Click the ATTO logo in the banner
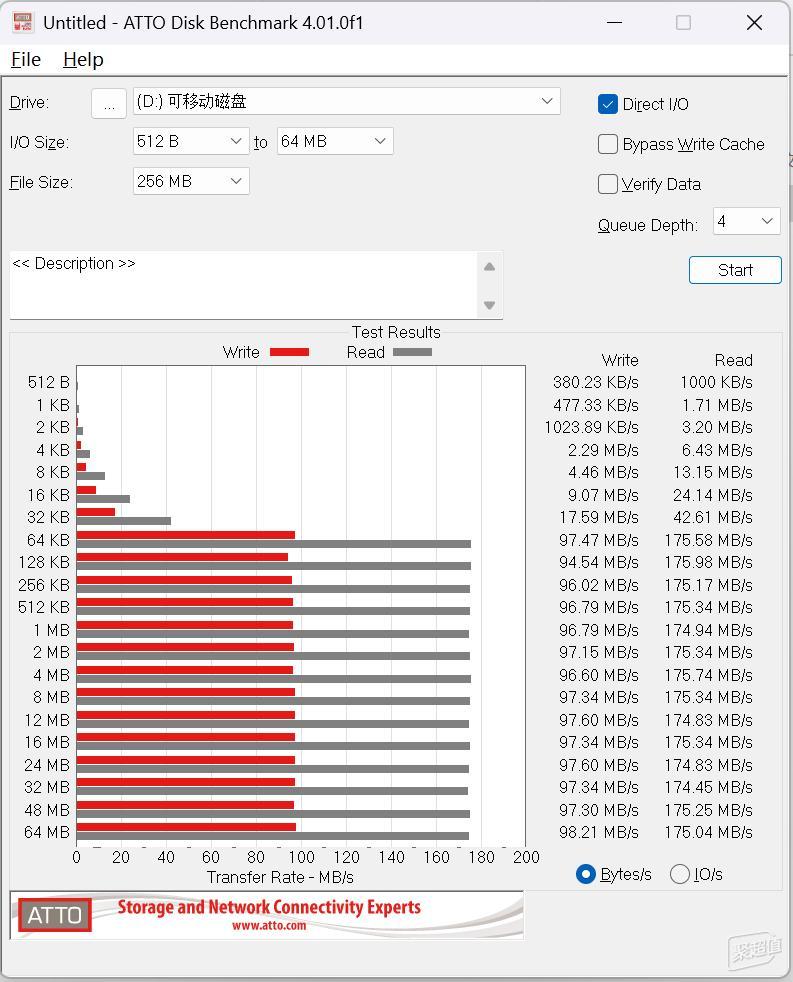 54,915
